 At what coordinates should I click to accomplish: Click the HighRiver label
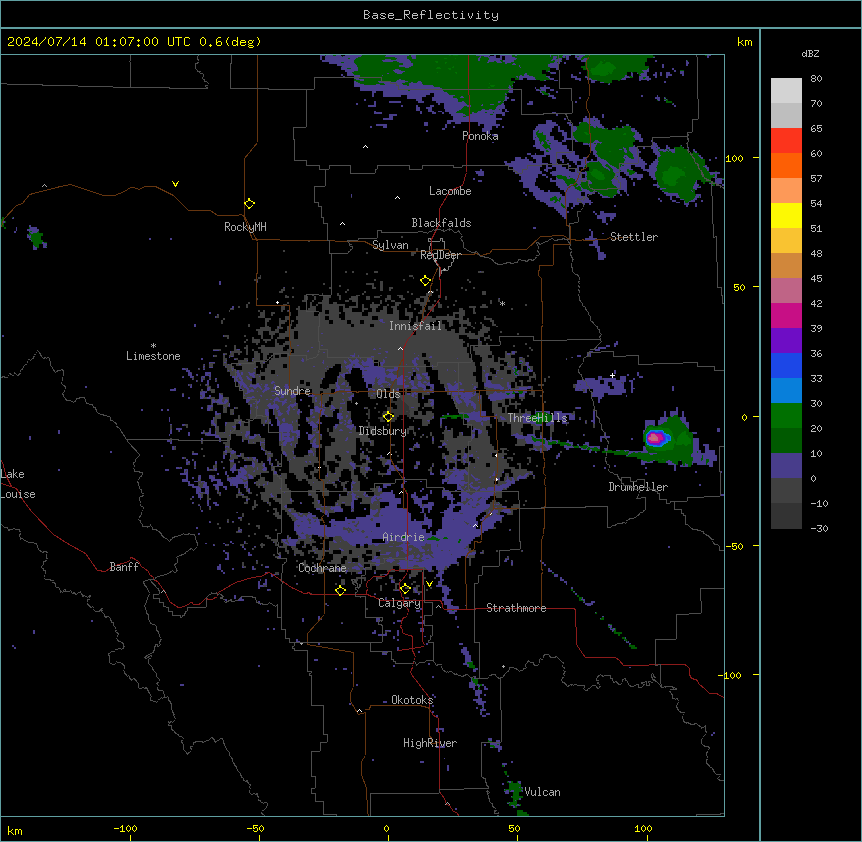tap(430, 743)
